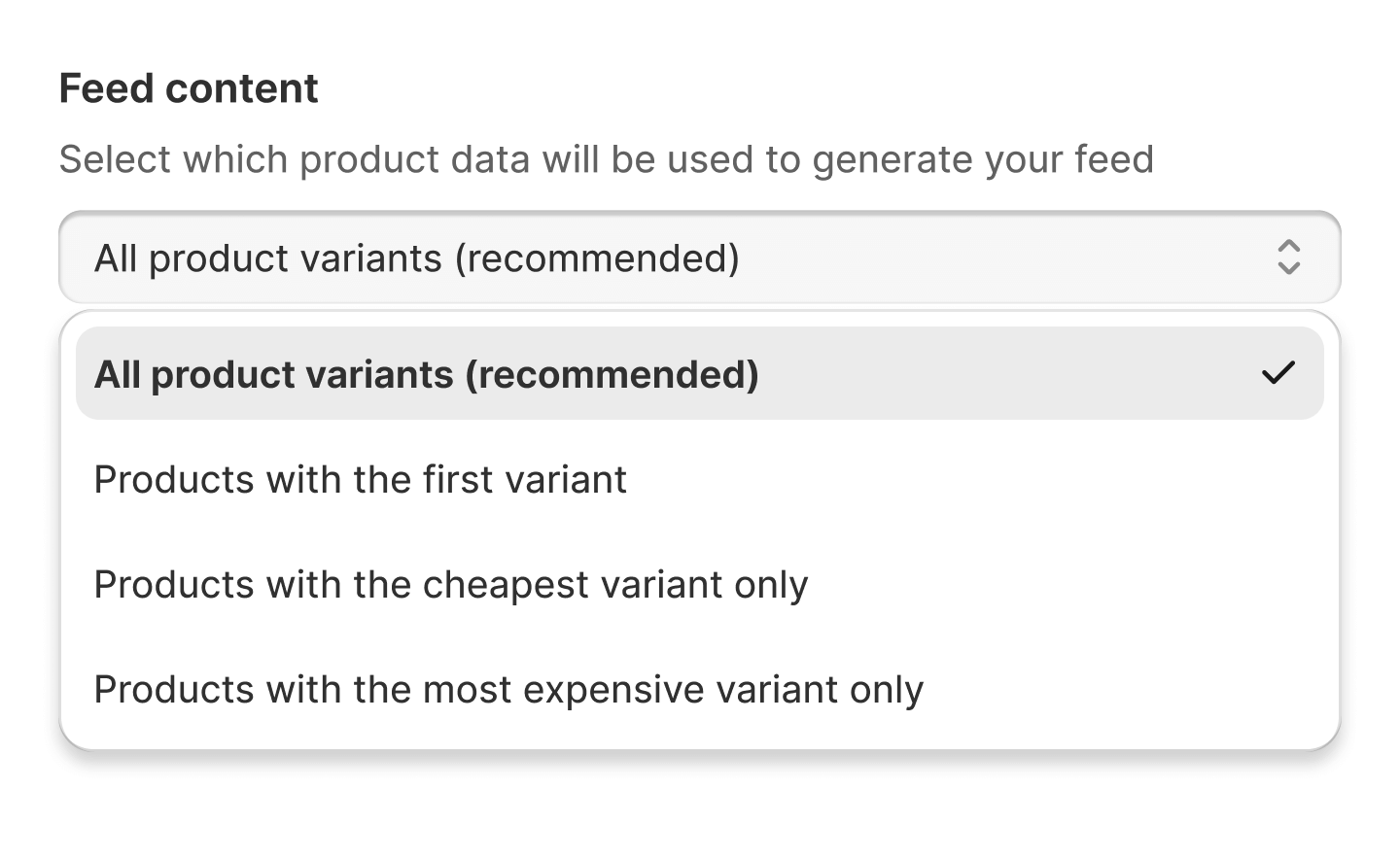The width and height of the screenshot is (1400, 858).
Task: Click the text in the closed select box
Action: point(417,258)
